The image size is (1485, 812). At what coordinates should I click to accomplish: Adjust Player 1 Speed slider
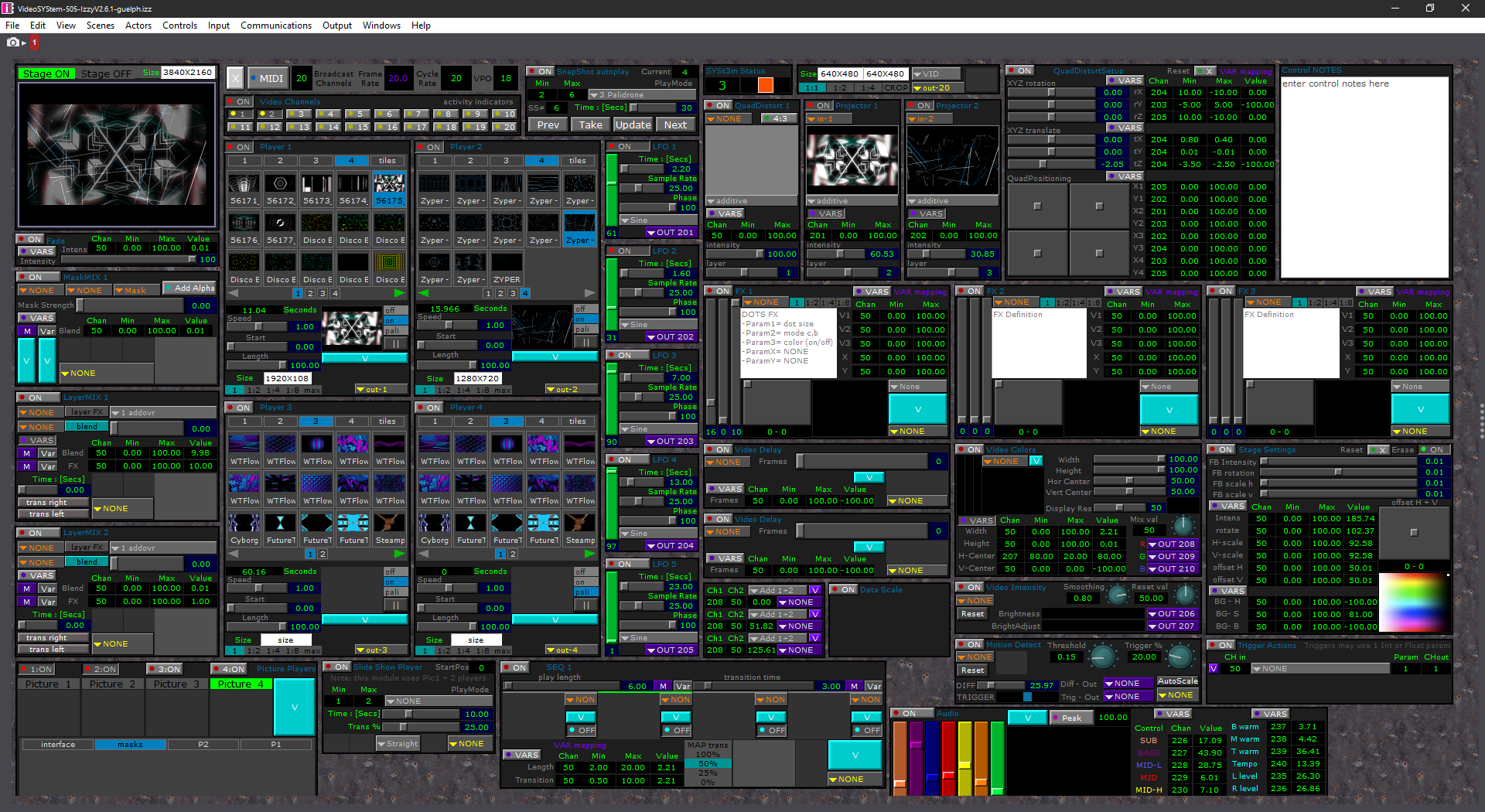click(x=255, y=327)
